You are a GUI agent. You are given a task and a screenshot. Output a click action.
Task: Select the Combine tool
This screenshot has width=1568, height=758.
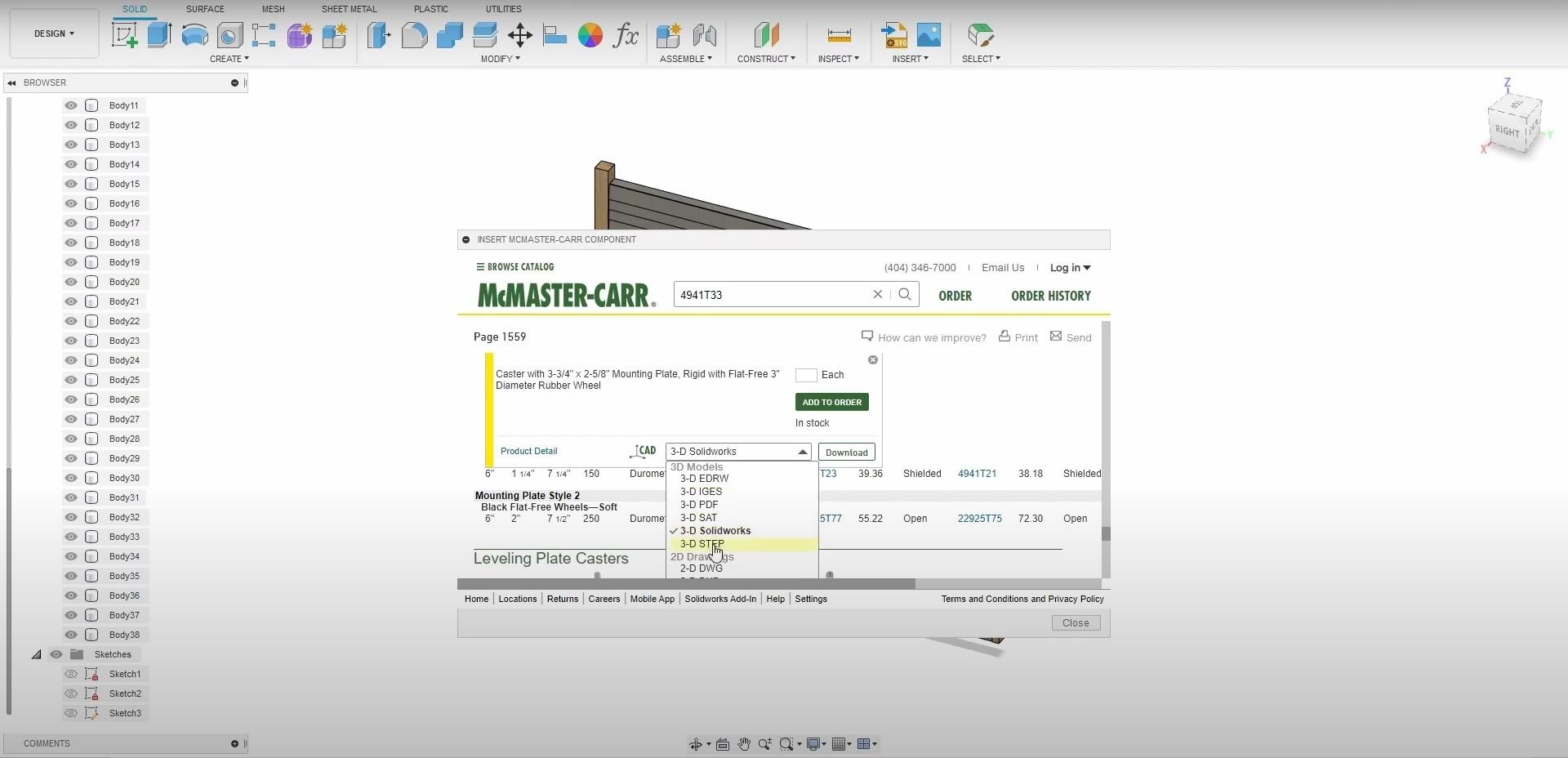click(x=450, y=35)
